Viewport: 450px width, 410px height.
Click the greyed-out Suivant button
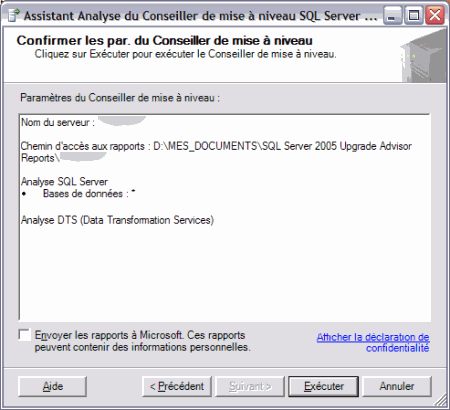click(250, 386)
